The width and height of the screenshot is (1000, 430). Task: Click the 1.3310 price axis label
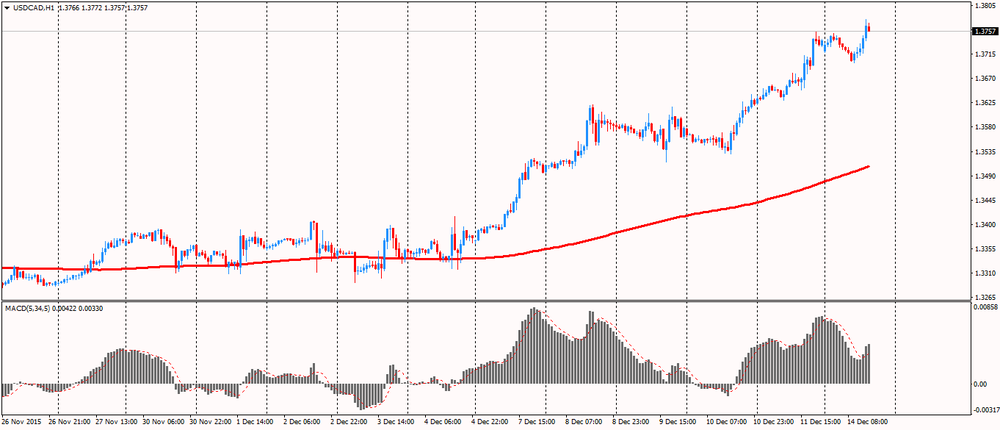(984, 273)
